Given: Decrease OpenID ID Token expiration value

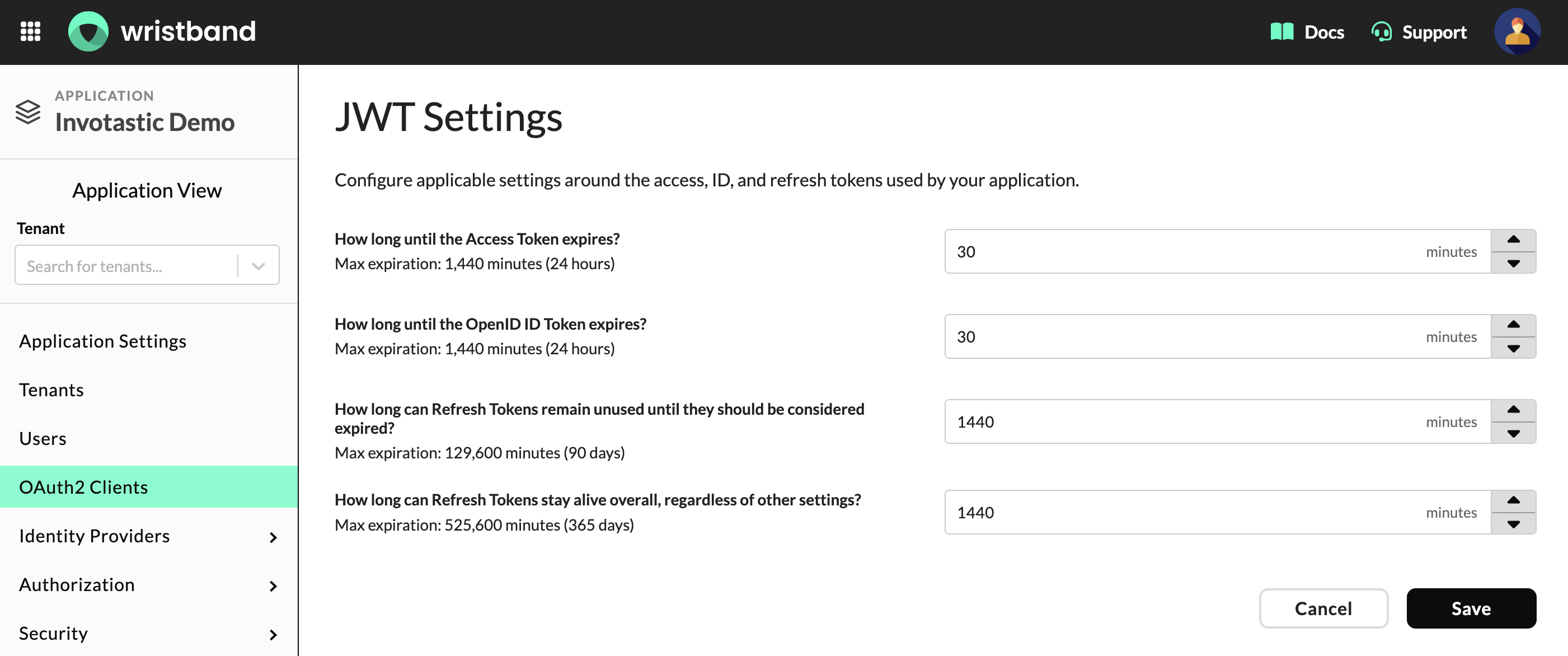Looking at the screenshot, I should [1513, 348].
